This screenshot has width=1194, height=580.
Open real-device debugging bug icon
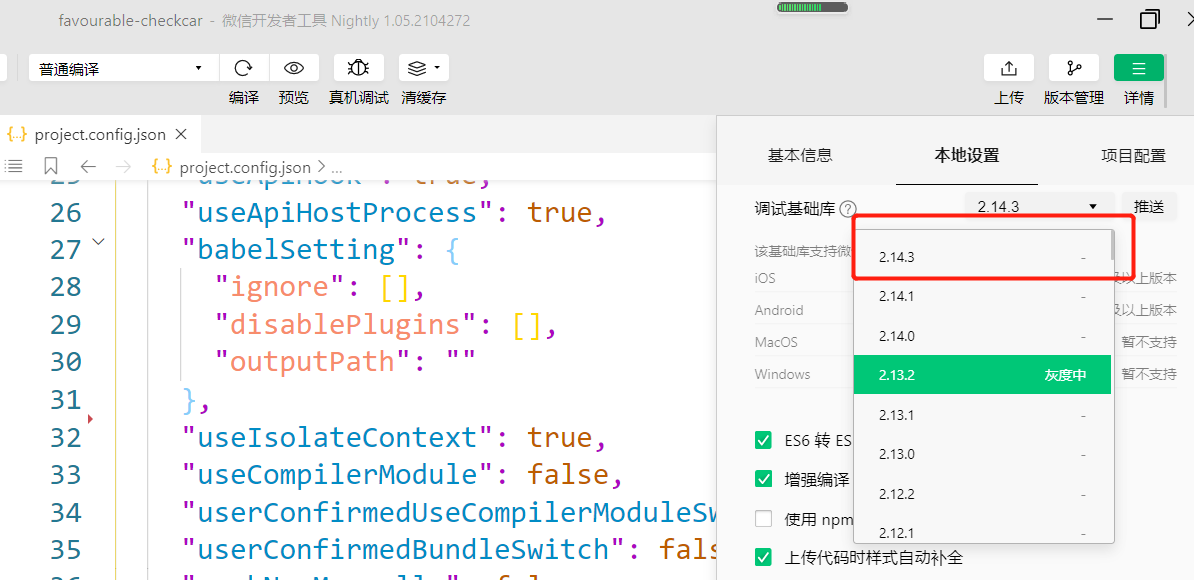[x=358, y=68]
